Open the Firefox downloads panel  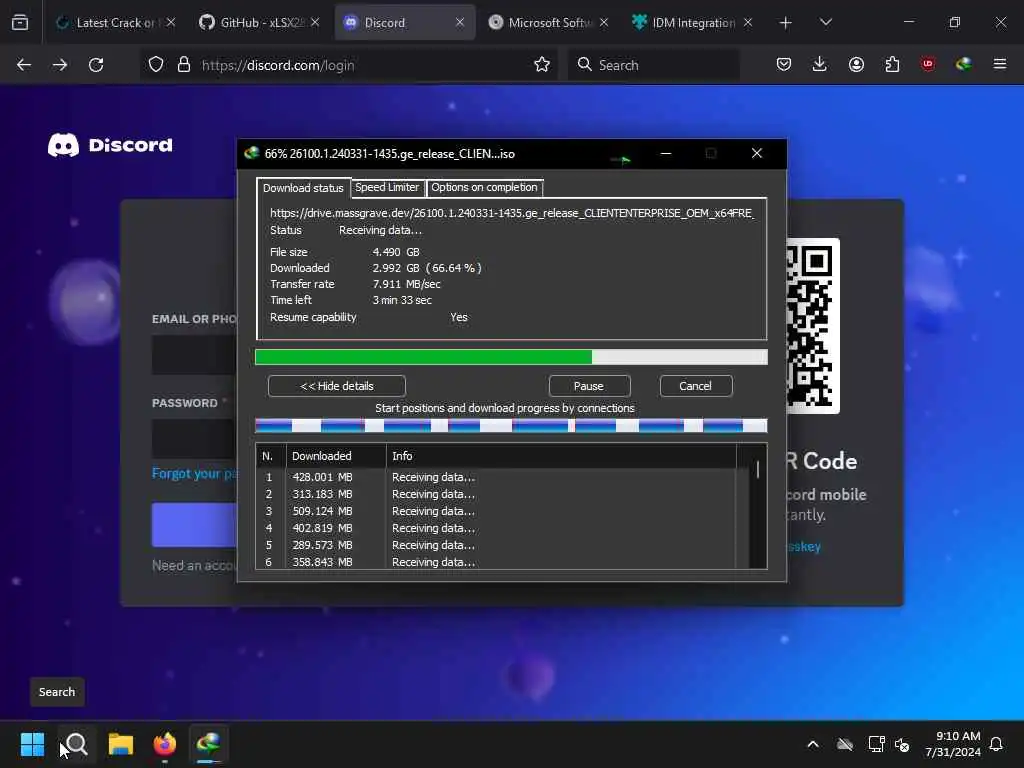click(x=820, y=65)
